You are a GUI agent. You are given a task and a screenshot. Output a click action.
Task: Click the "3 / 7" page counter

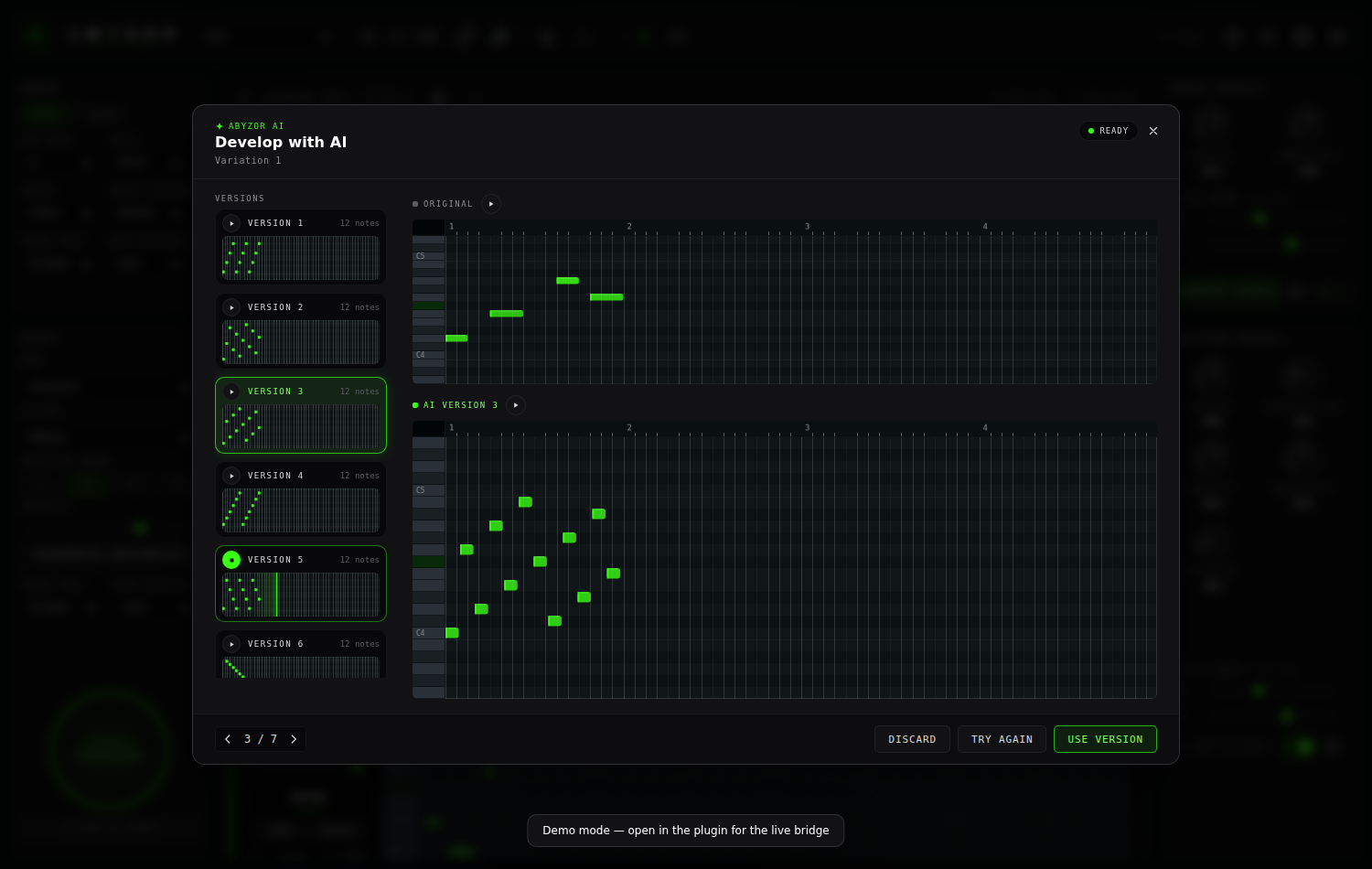tap(261, 739)
